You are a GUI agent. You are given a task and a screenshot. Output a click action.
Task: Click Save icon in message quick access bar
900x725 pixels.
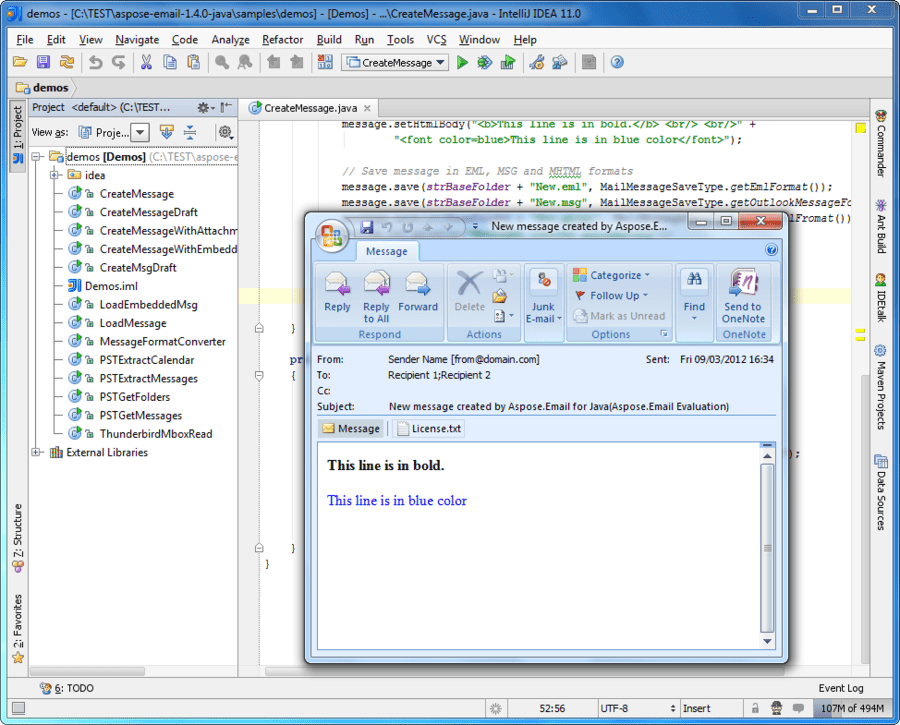click(x=367, y=227)
